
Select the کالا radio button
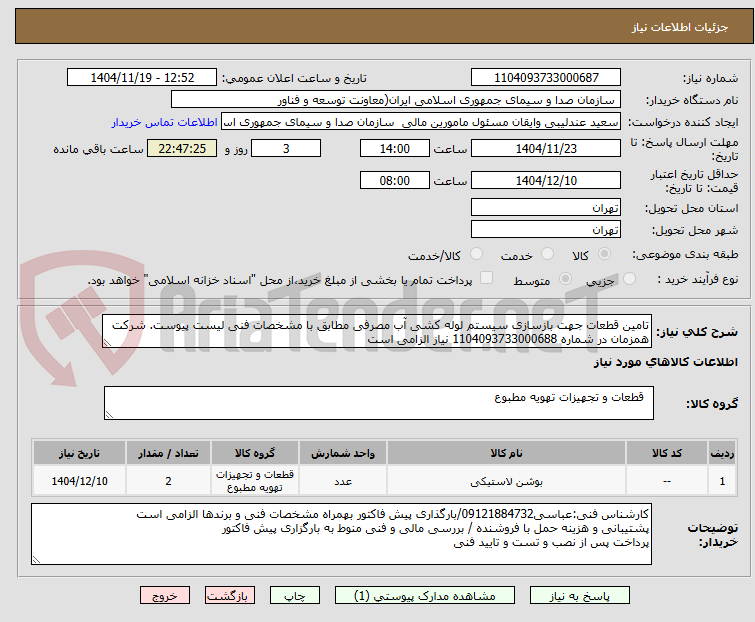pos(604,254)
